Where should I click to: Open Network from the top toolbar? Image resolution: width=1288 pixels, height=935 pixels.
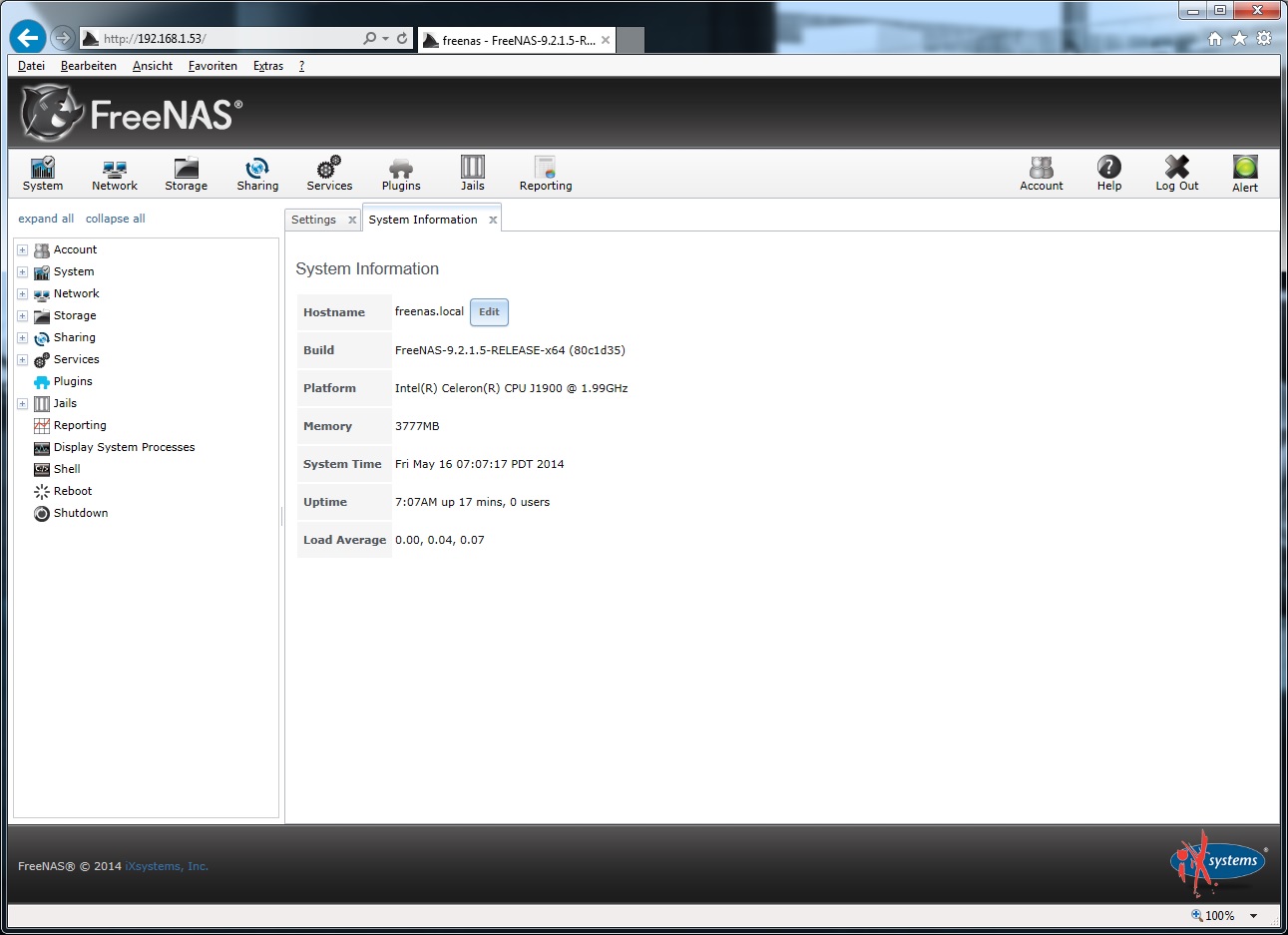(115, 174)
